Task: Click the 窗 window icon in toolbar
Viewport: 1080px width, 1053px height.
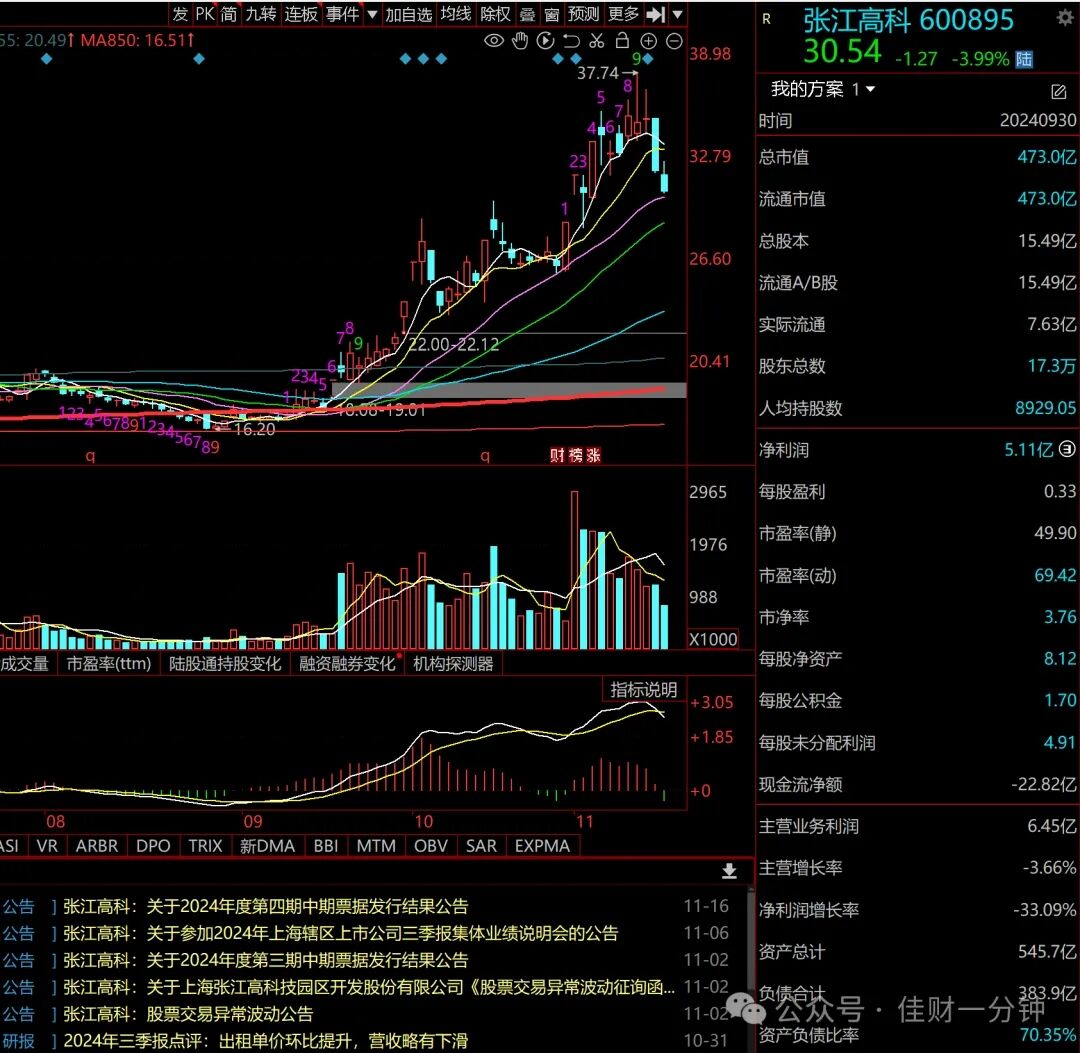Action: [x=552, y=14]
